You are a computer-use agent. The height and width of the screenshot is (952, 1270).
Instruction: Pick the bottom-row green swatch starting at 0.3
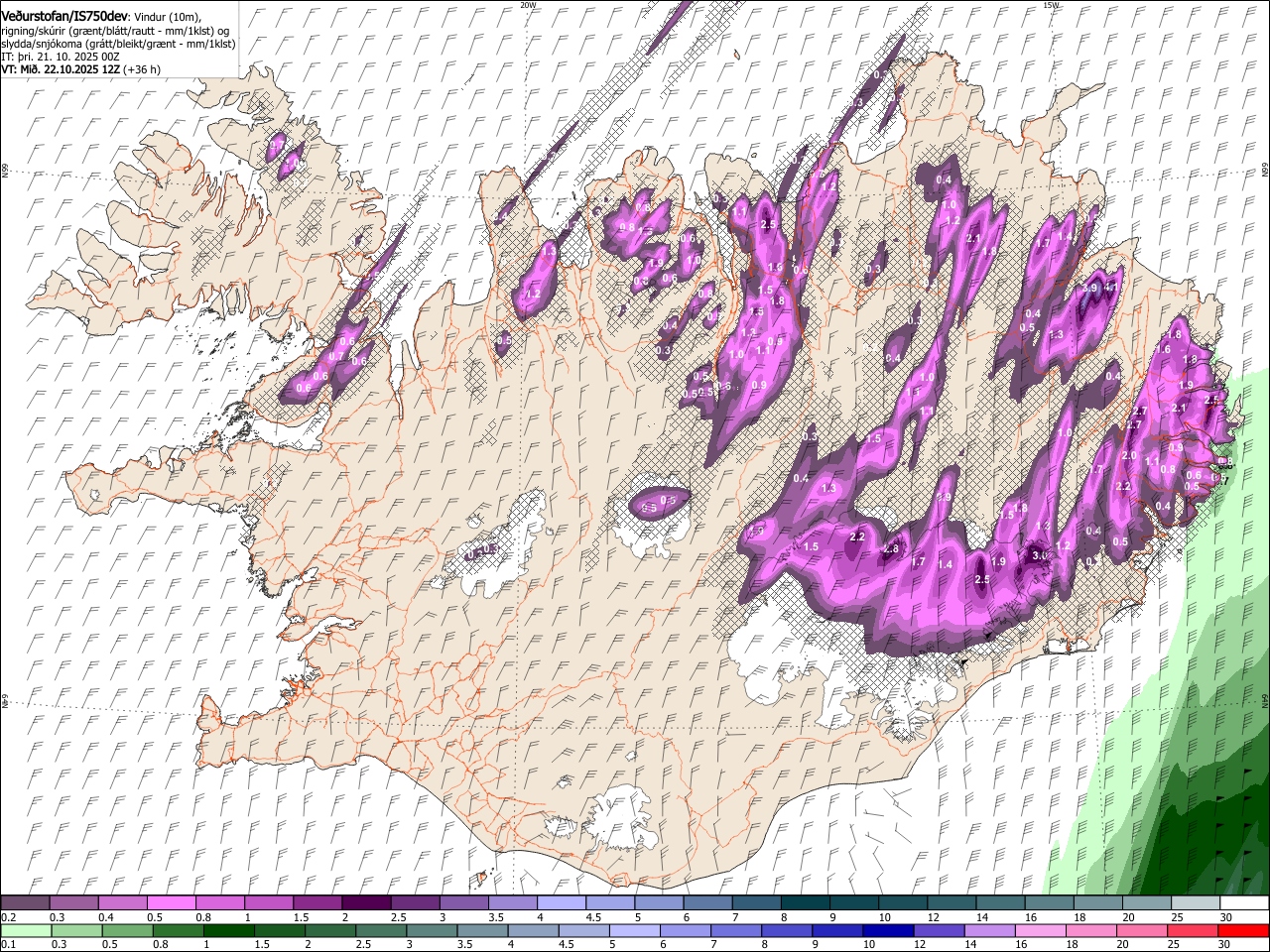[x=76, y=930]
